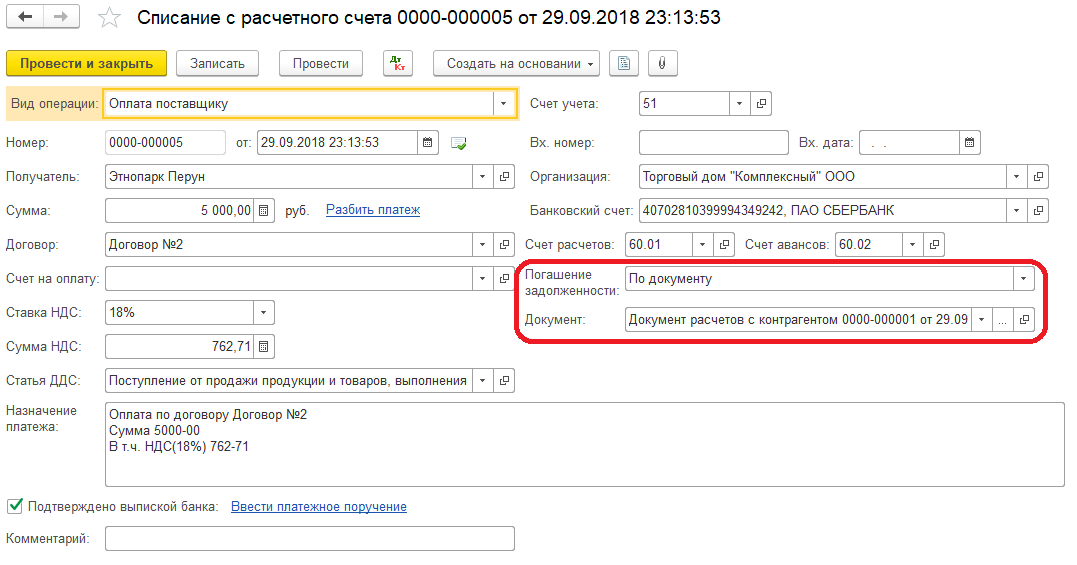Open Договор №2 item form icon

pos(504,244)
